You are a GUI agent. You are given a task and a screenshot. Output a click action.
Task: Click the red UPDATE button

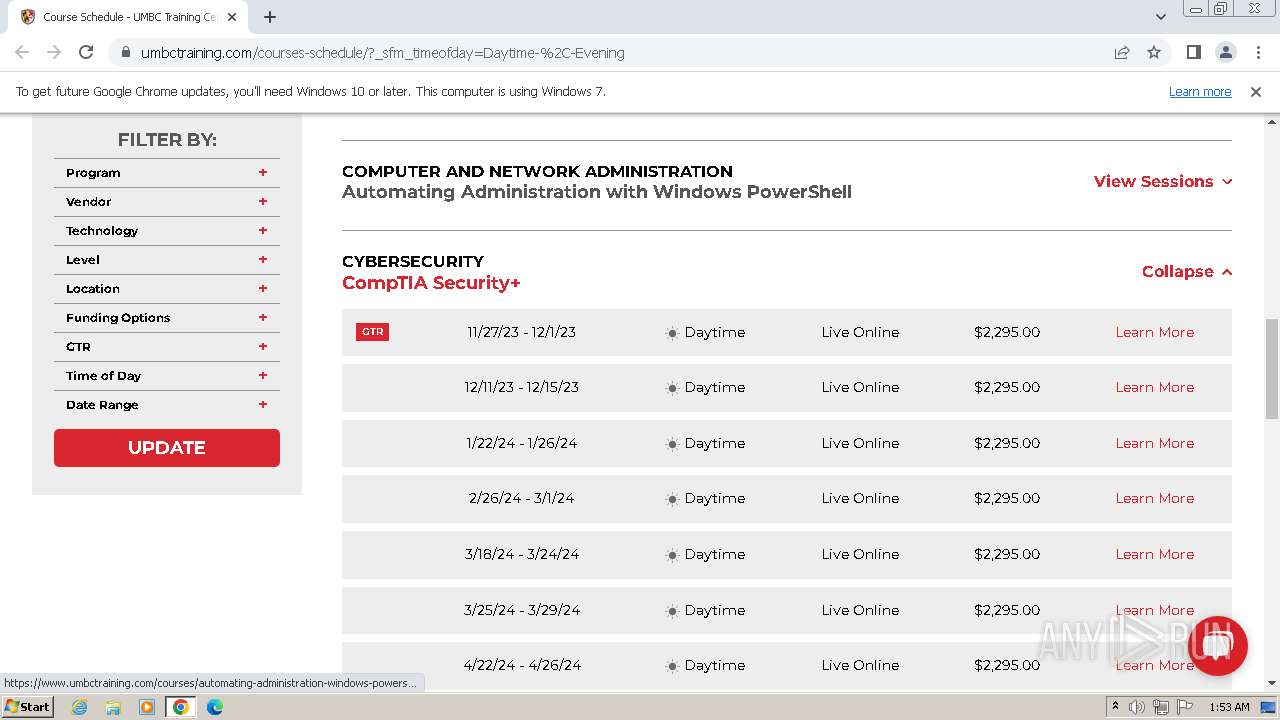pos(167,448)
